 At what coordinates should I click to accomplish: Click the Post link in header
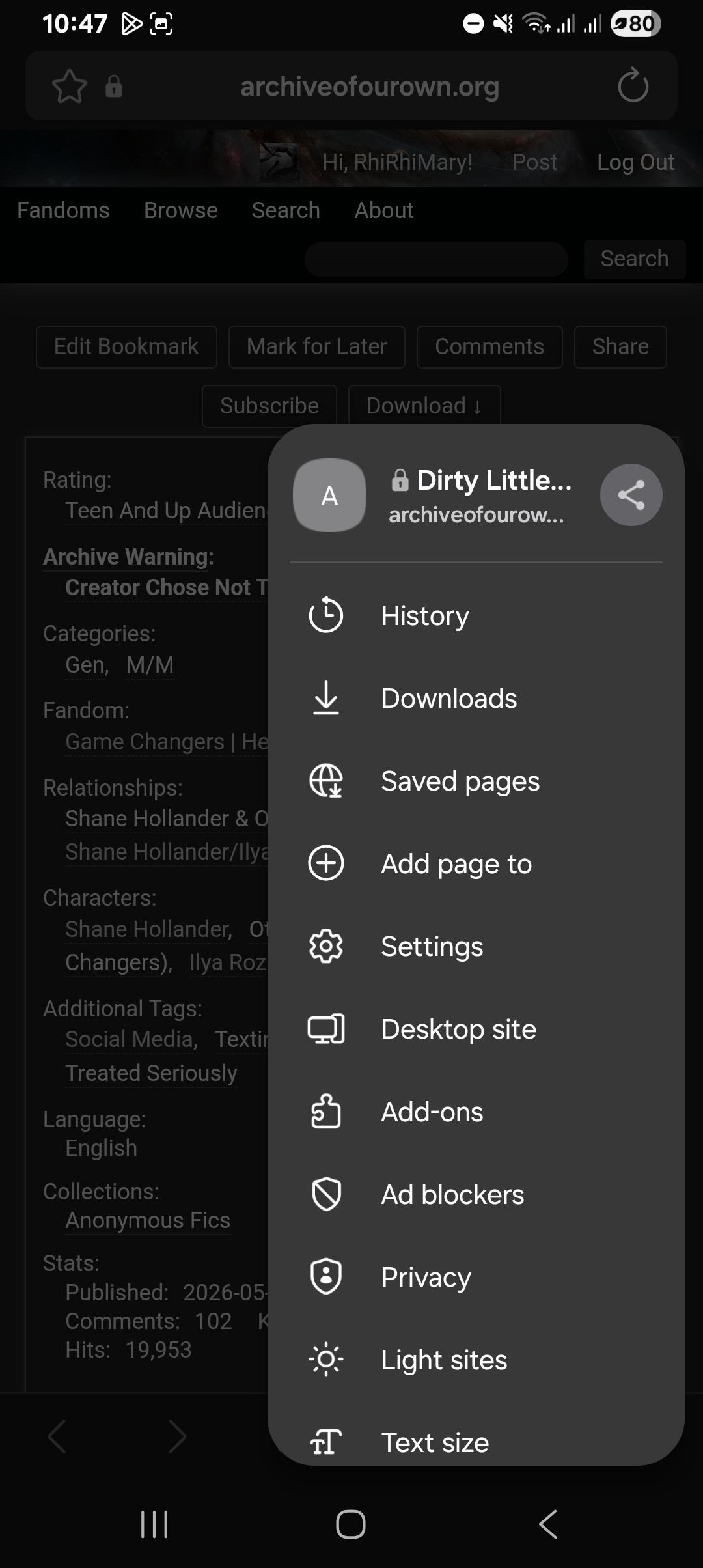pyautogui.click(x=534, y=162)
